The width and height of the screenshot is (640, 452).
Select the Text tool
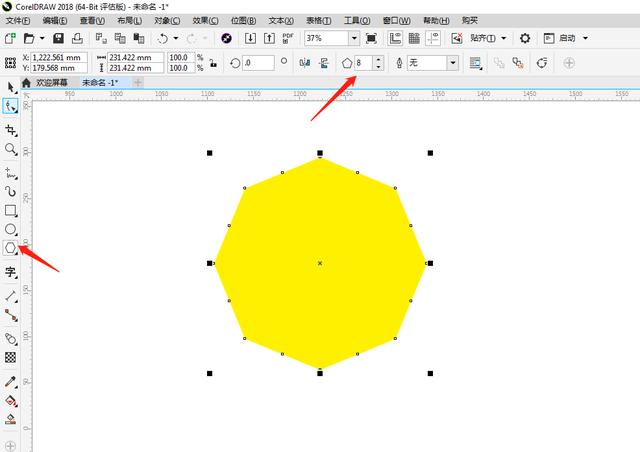[x=10, y=272]
